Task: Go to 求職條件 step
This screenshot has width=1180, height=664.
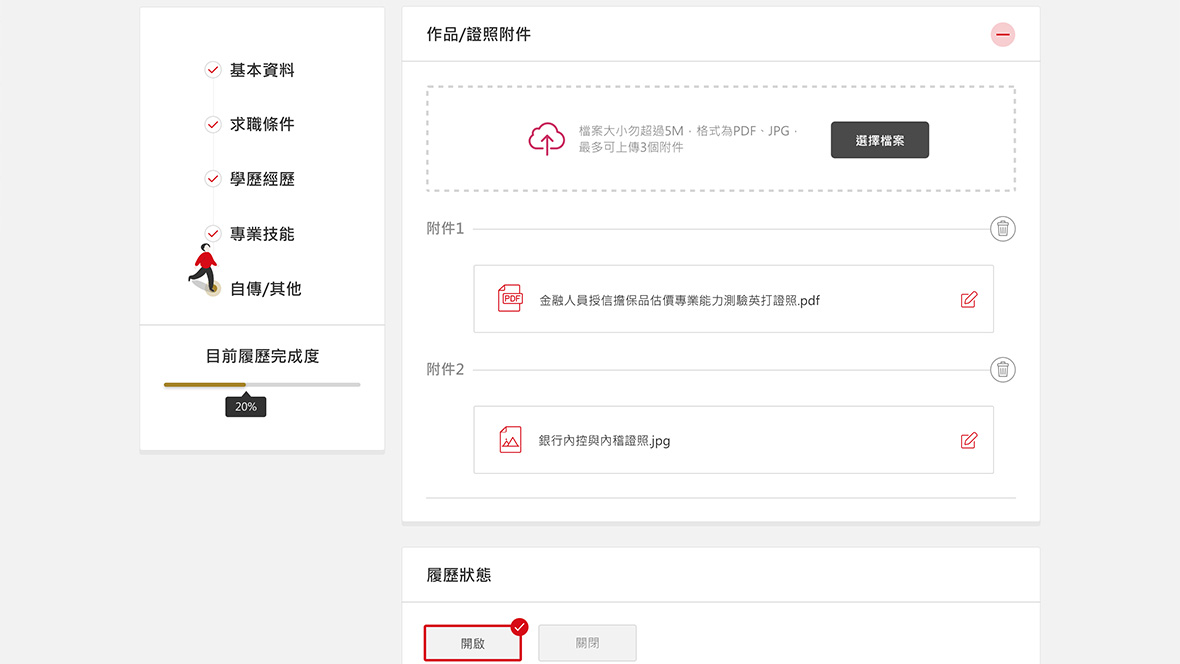Action: 262,125
